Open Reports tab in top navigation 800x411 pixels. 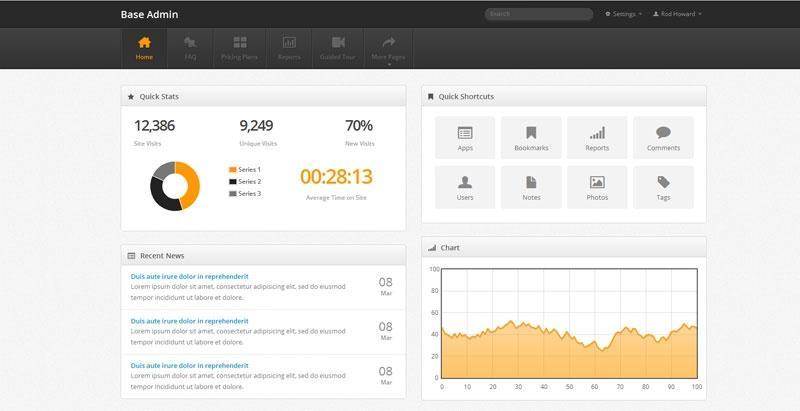tap(289, 48)
